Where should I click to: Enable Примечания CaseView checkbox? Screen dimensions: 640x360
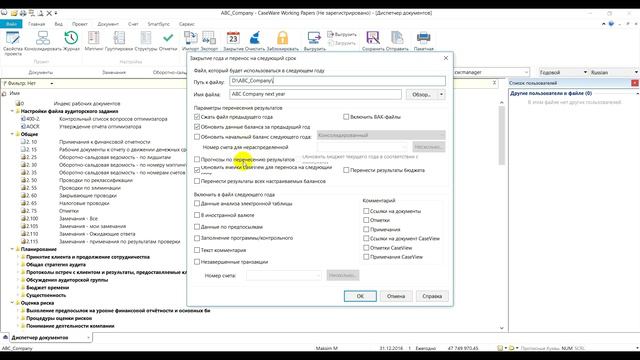366,257
